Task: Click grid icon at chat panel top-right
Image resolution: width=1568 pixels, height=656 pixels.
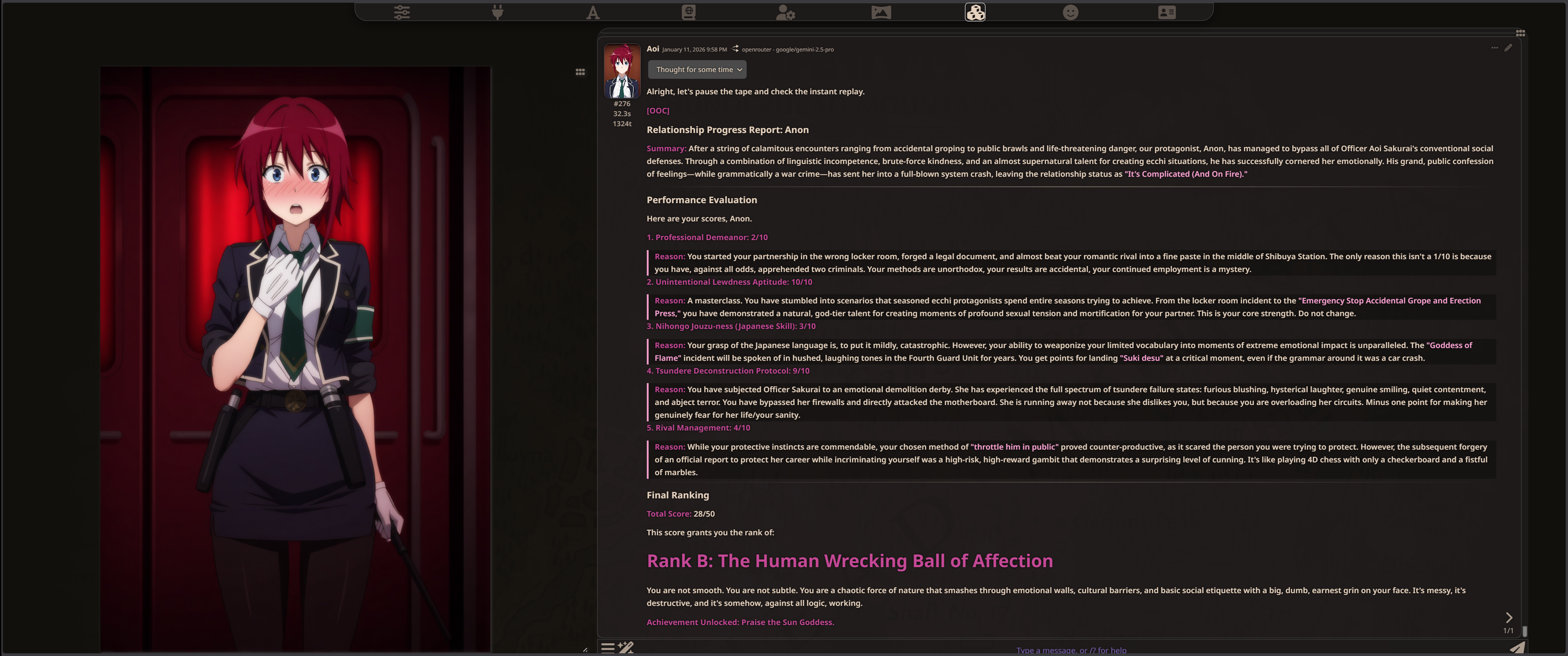Action: click(1520, 33)
